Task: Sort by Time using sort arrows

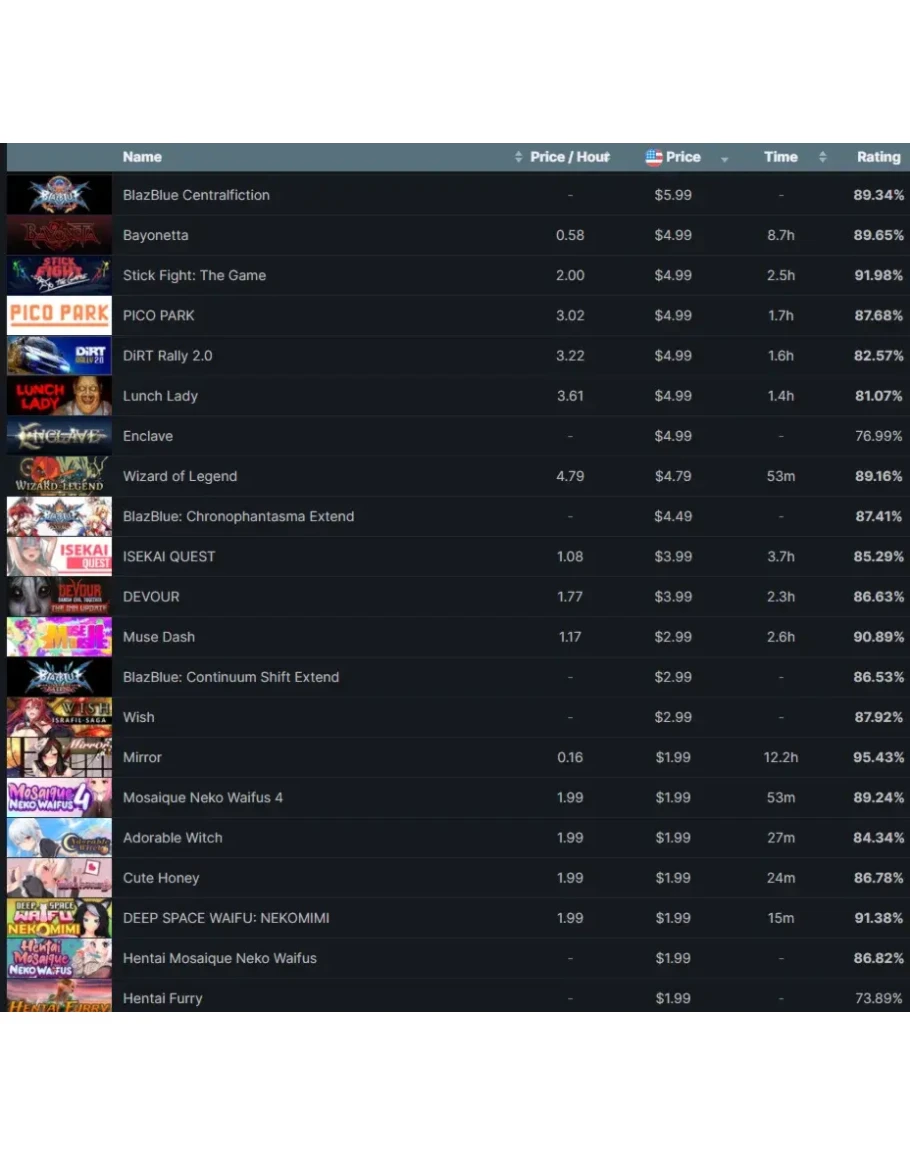Action: [822, 157]
